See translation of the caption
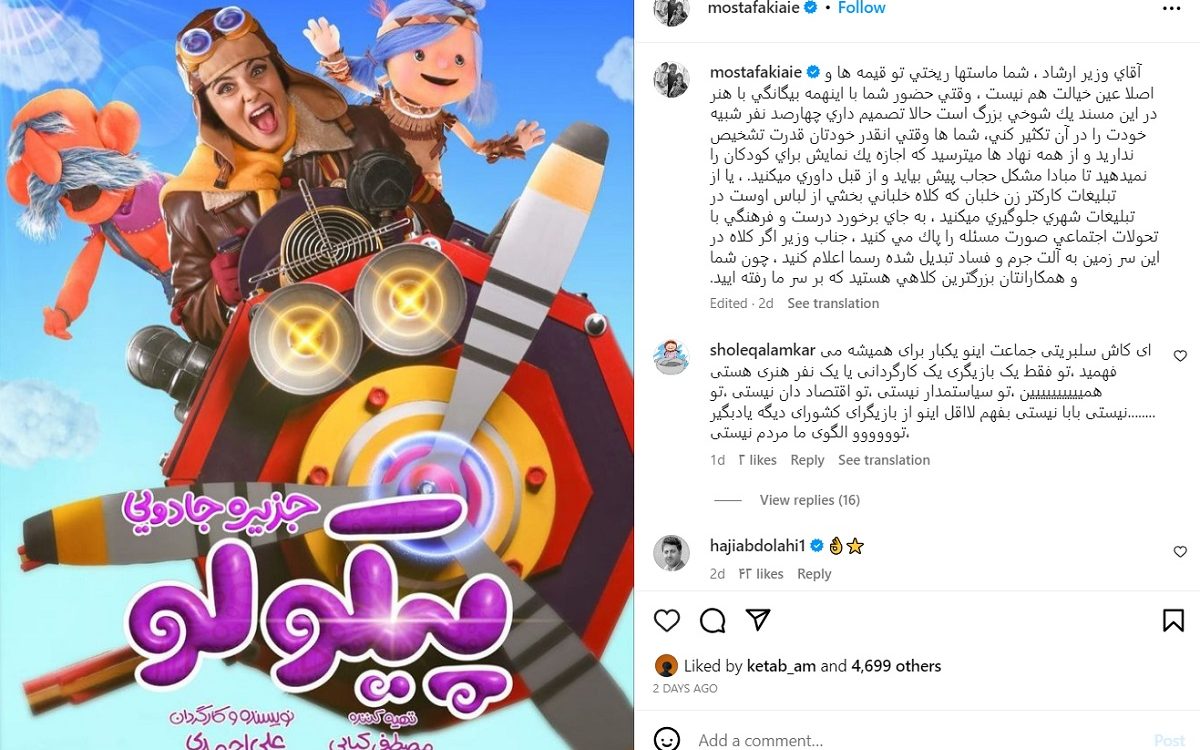This screenshot has width=1200, height=750. tap(833, 303)
